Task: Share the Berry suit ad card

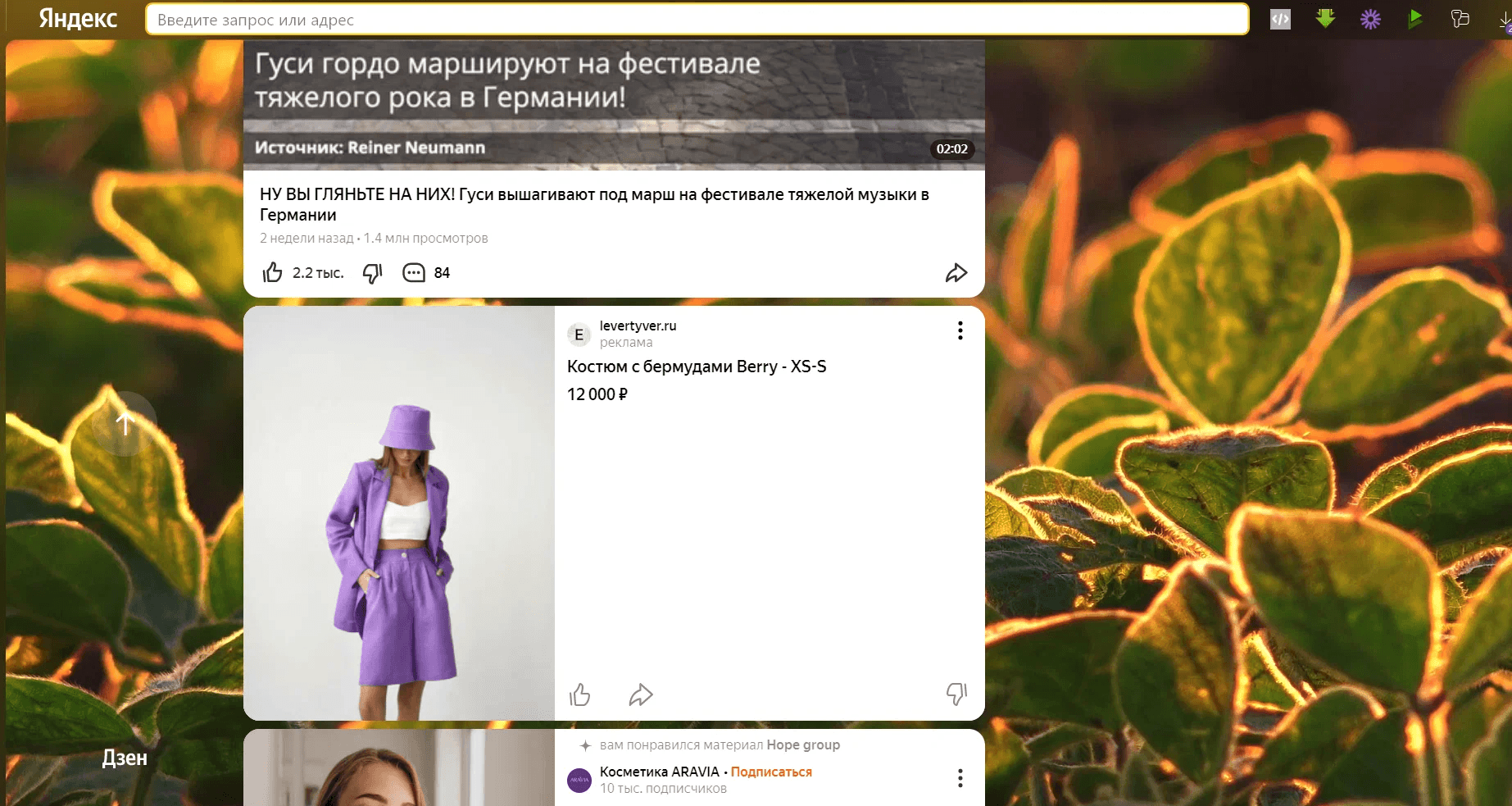Action: 641,695
